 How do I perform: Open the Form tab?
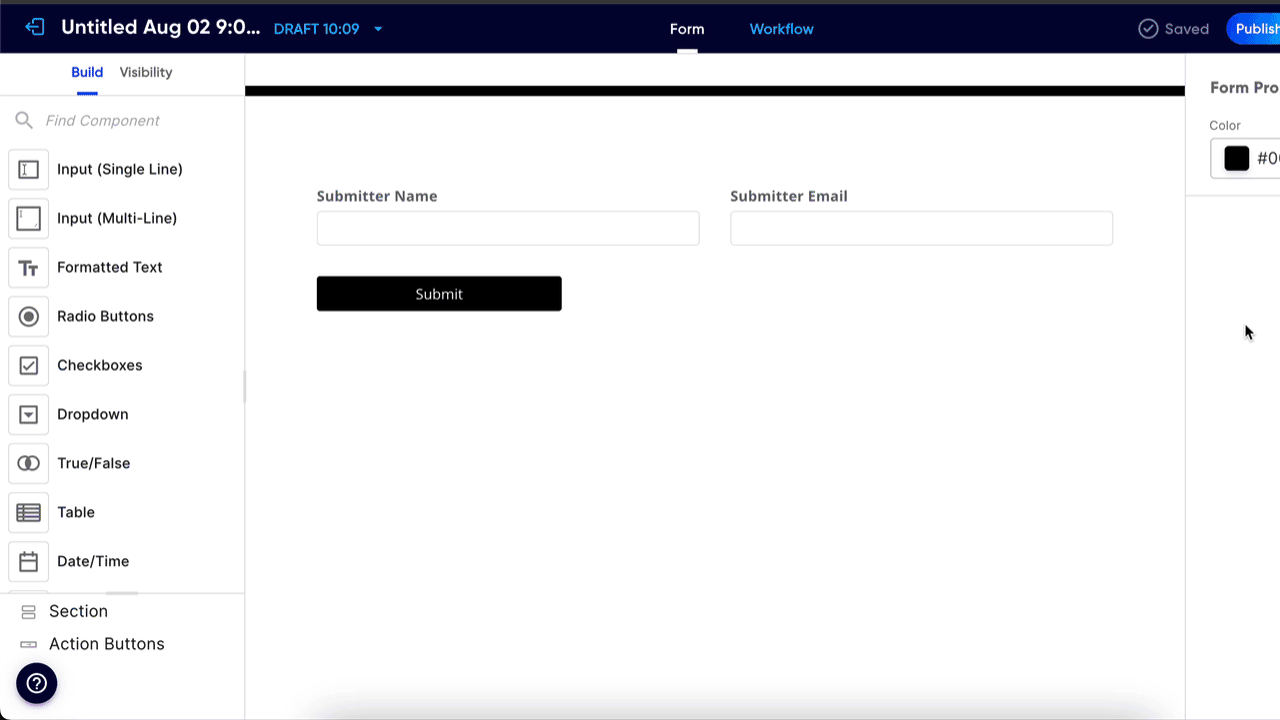[687, 29]
